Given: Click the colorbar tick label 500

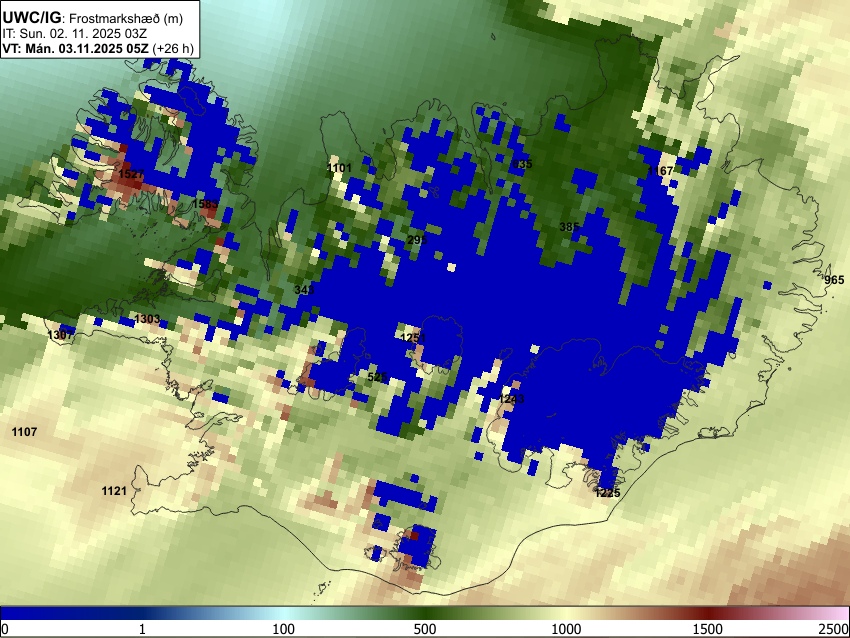Looking at the screenshot, I should [x=425, y=629].
